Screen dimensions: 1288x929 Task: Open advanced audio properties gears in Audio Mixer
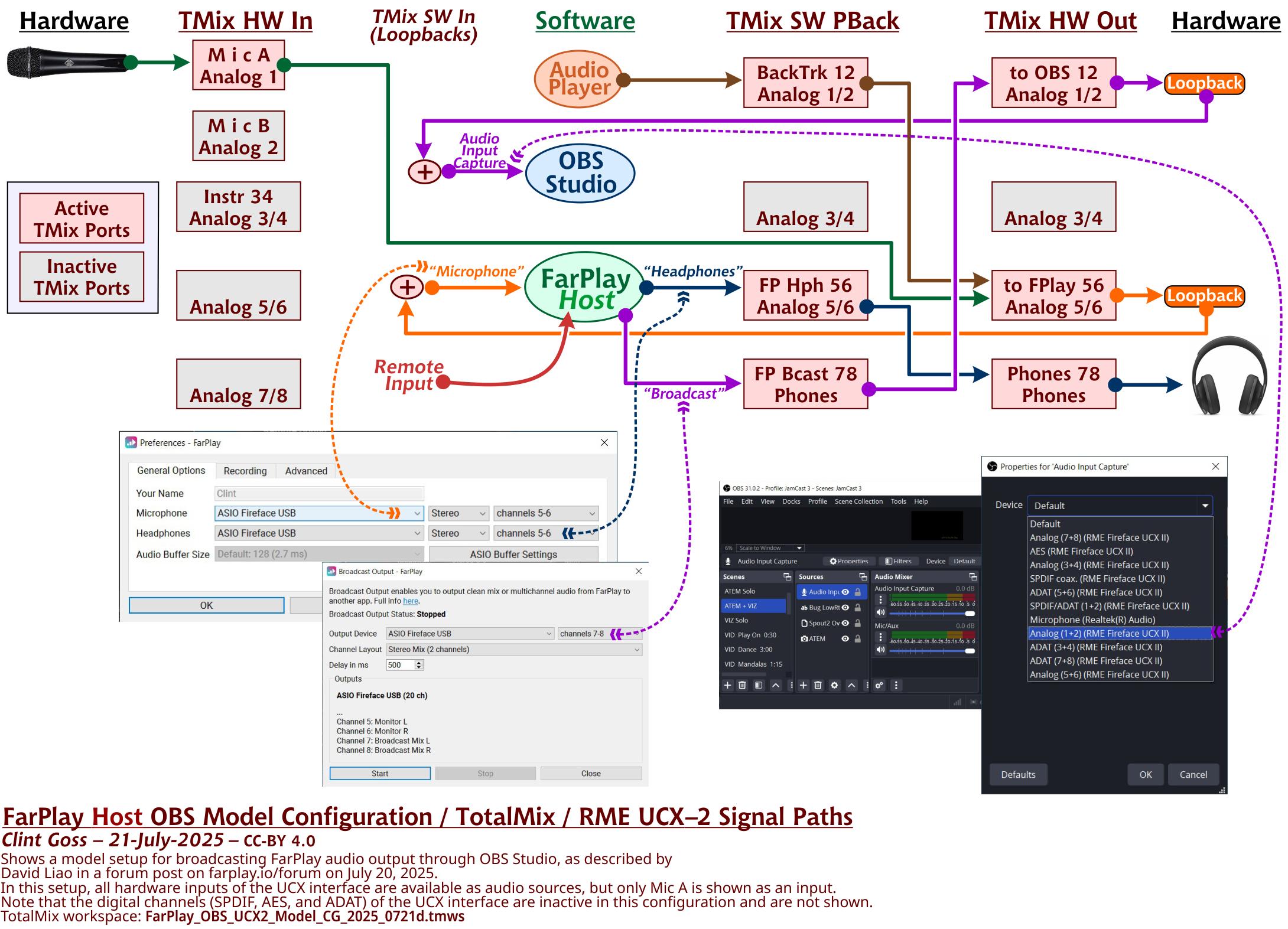click(879, 686)
